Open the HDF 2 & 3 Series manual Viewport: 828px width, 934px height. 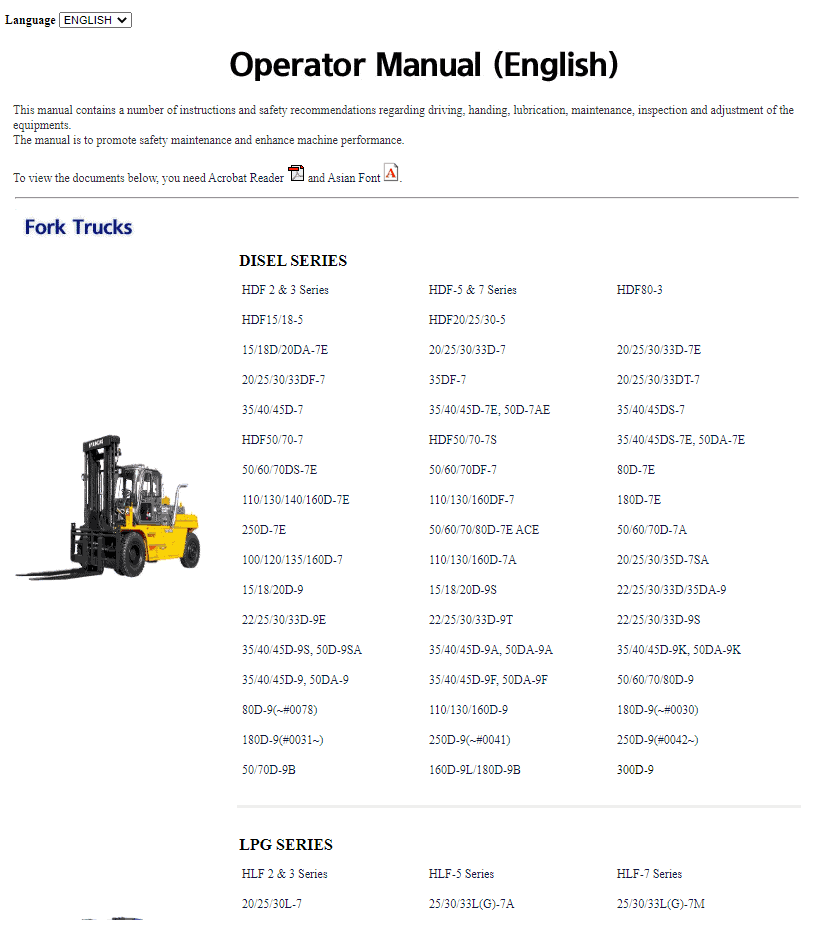click(x=285, y=290)
